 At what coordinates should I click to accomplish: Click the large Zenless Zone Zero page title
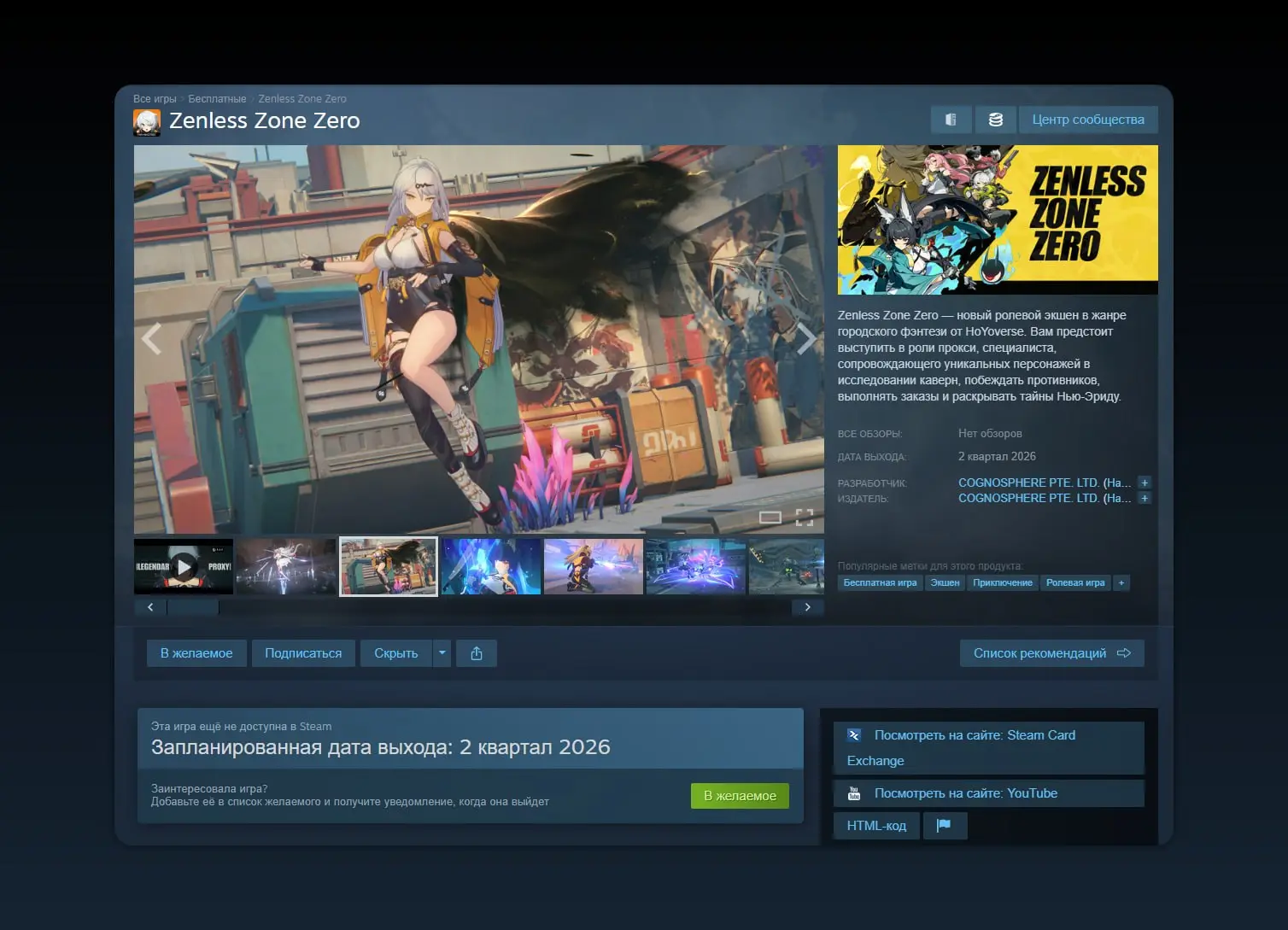(x=265, y=120)
